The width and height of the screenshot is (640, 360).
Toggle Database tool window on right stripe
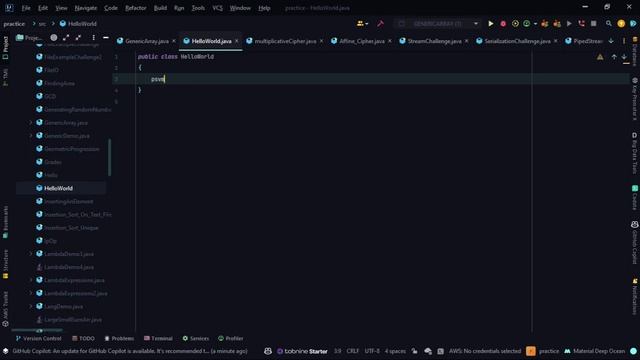[x=635, y=51]
